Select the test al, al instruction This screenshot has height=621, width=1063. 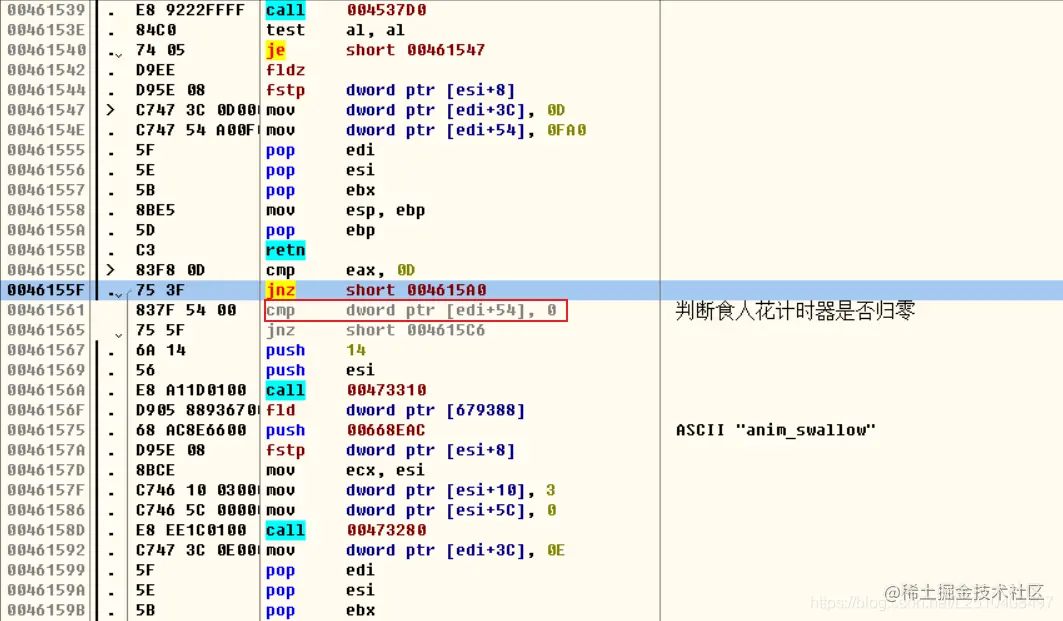335,30
